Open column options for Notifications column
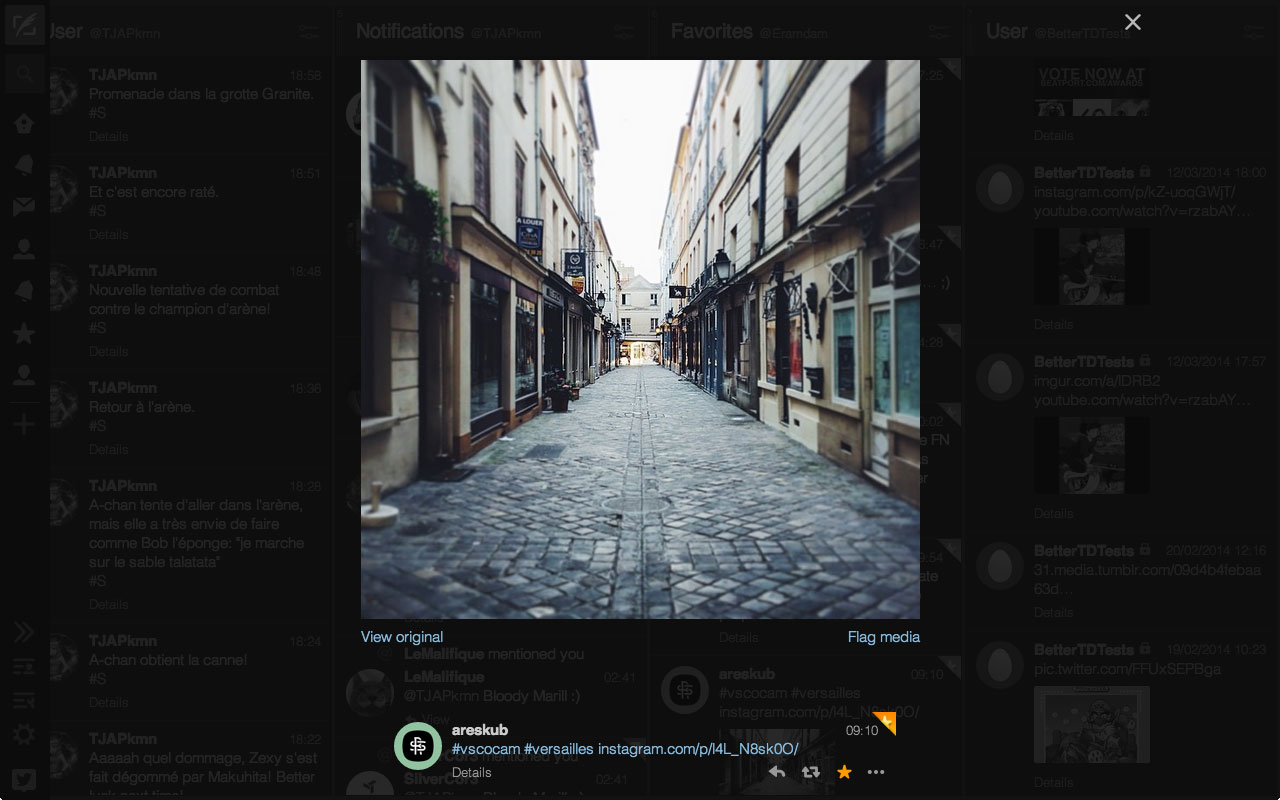Screen dimensions: 1280x800 (x=624, y=32)
